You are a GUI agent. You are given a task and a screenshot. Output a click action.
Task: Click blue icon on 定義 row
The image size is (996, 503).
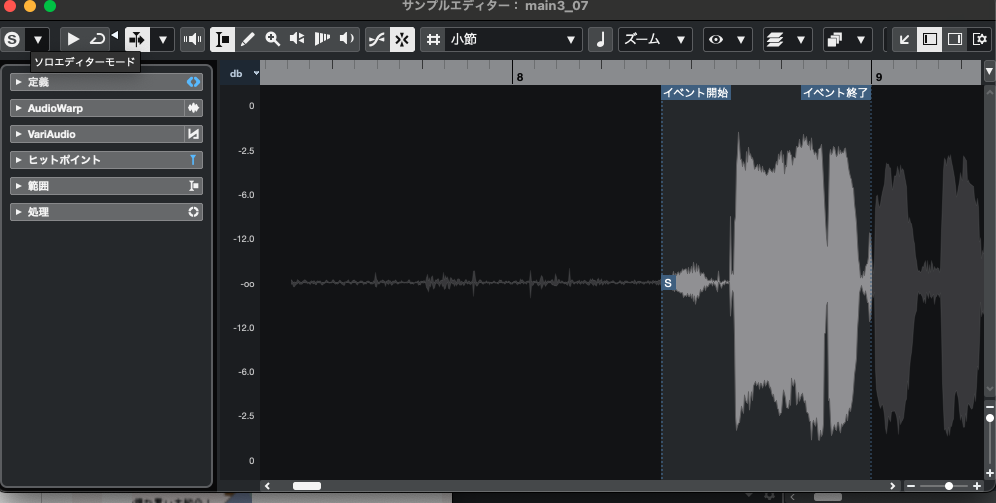[x=193, y=82]
